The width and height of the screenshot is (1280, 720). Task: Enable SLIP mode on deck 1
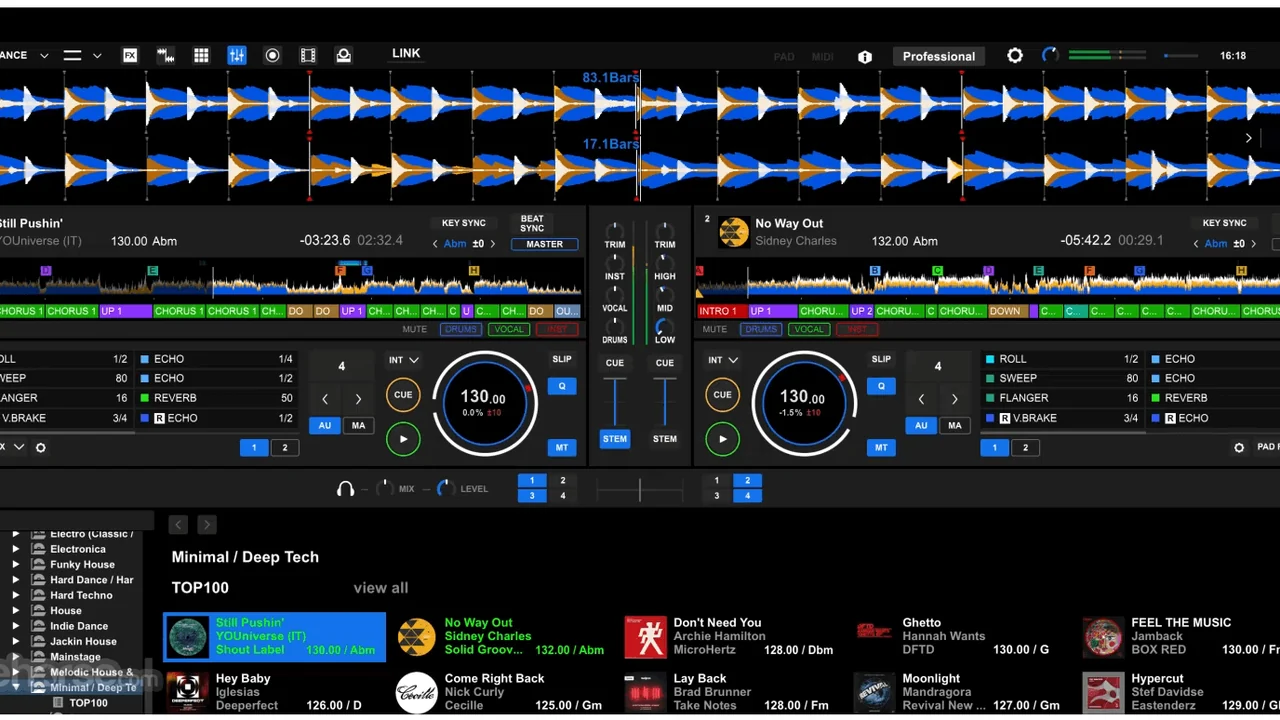pyautogui.click(x=562, y=359)
